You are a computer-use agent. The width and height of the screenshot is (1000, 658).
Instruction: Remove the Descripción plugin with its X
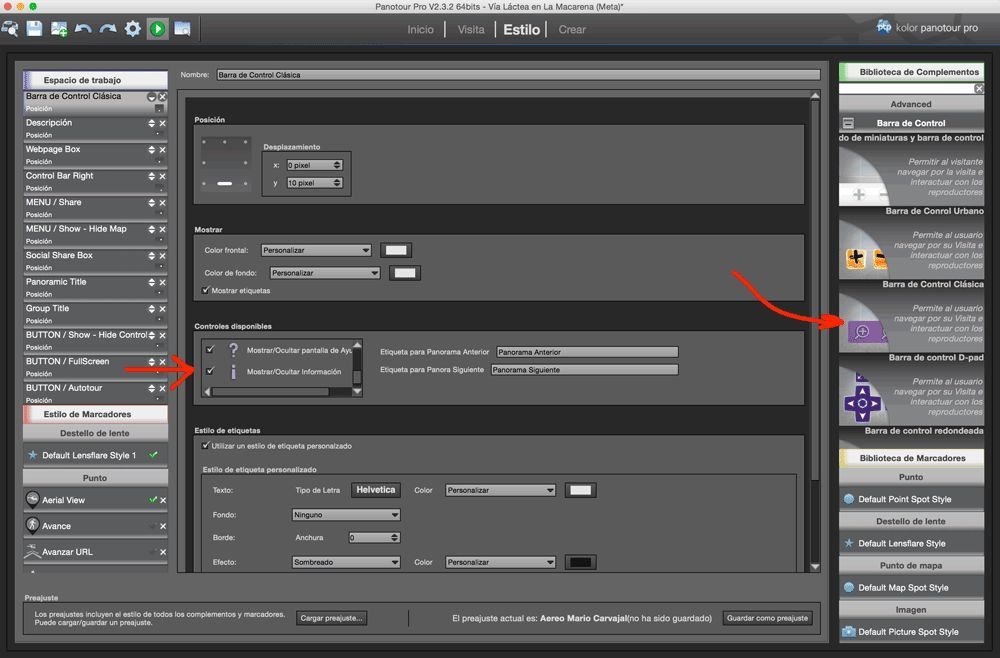pyautogui.click(x=163, y=123)
